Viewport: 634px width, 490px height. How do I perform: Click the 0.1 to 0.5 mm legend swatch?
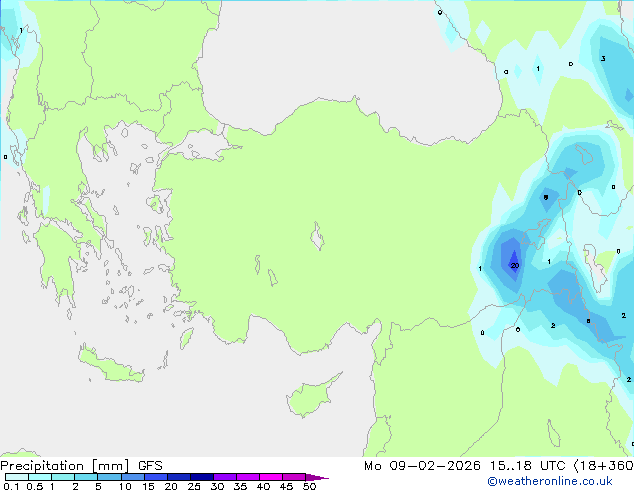(17, 477)
